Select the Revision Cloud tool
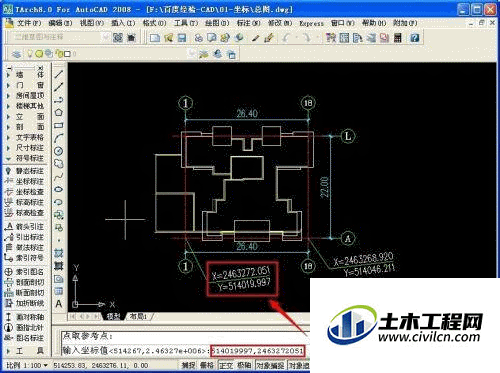Image resolution: width=500 pixels, height=373 pixels. tap(59, 164)
